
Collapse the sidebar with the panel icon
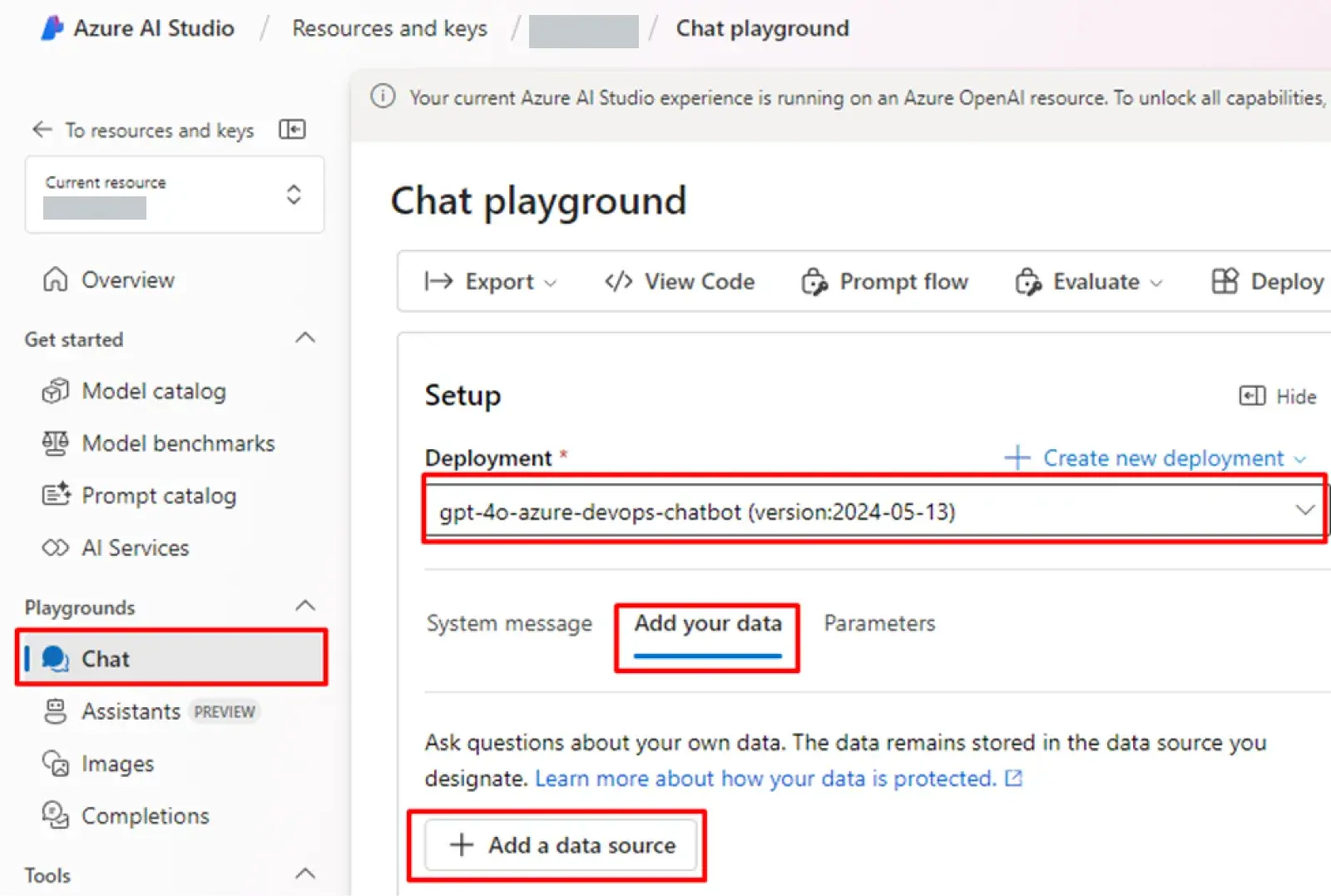(292, 130)
